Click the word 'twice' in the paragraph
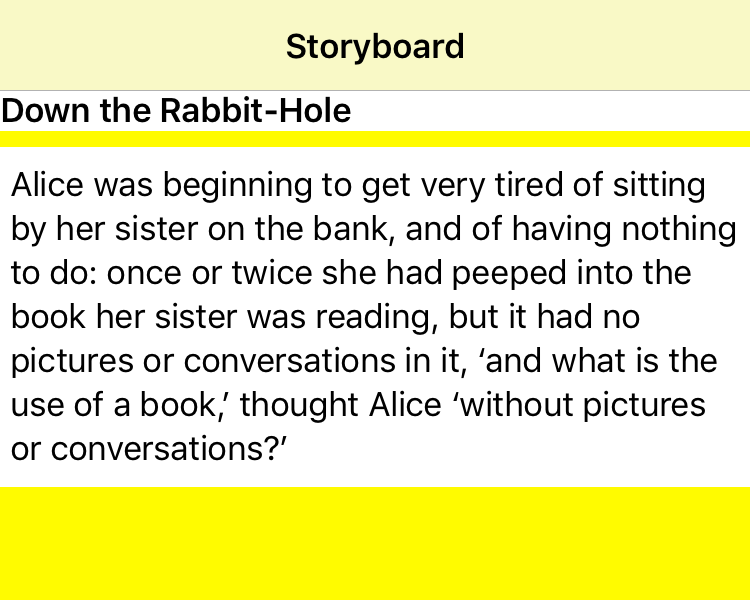Image resolution: width=750 pixels, height=600 pixels. pos(260,274)
